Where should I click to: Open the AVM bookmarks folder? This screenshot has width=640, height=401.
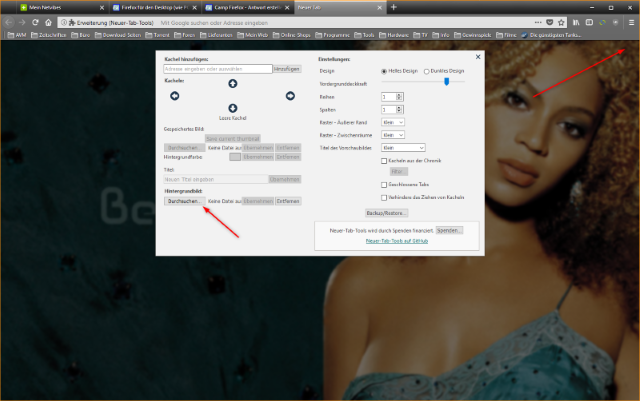[x=17, y=35]
